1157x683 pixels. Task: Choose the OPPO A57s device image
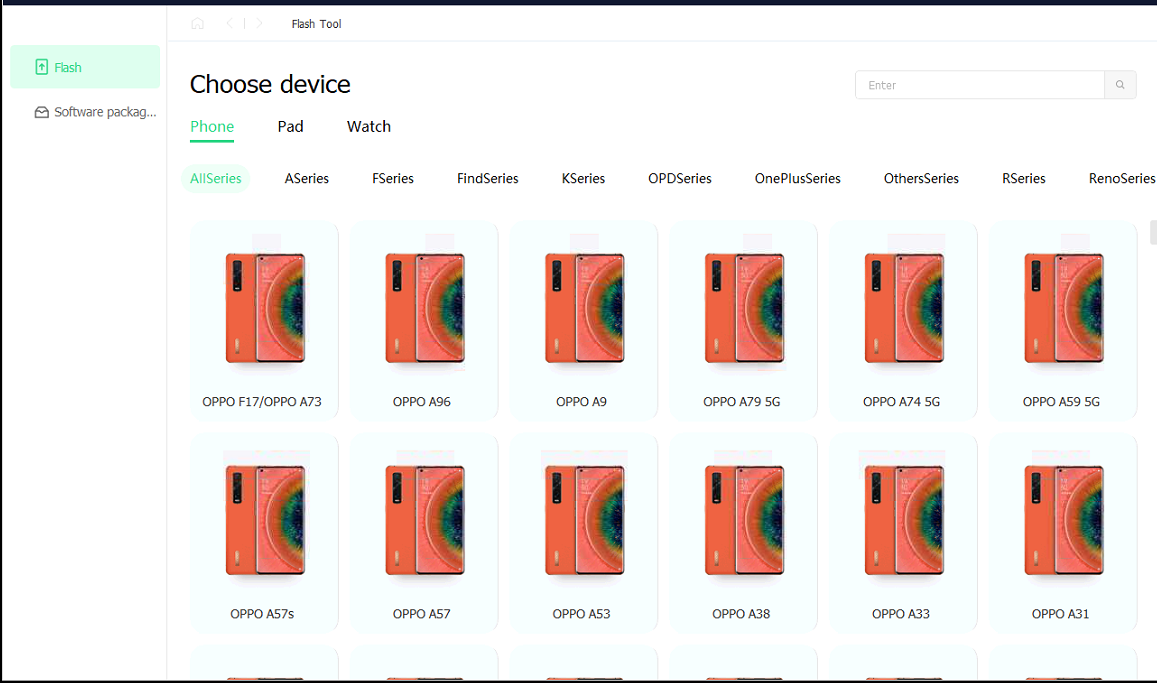(265, 520)
